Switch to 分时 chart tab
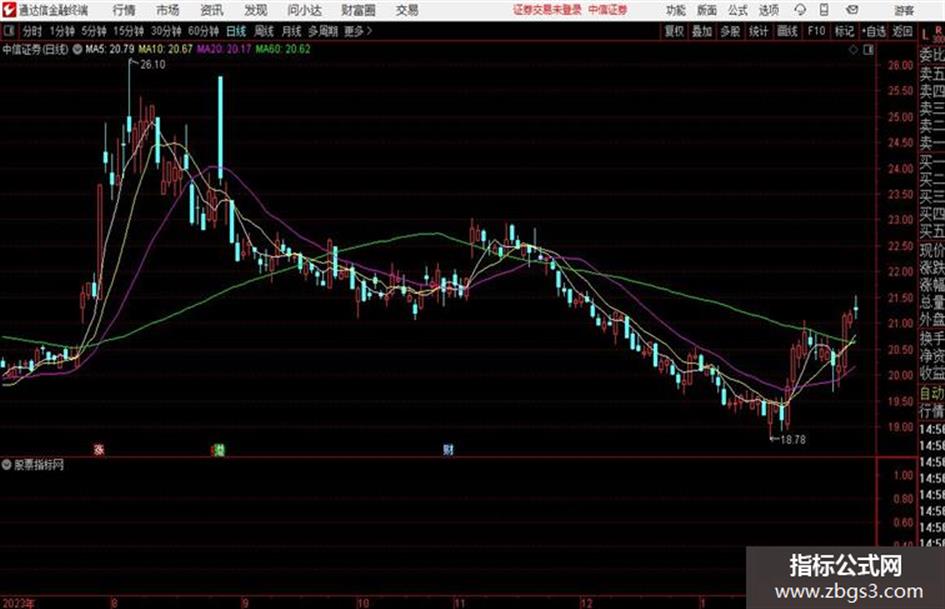 32,31
